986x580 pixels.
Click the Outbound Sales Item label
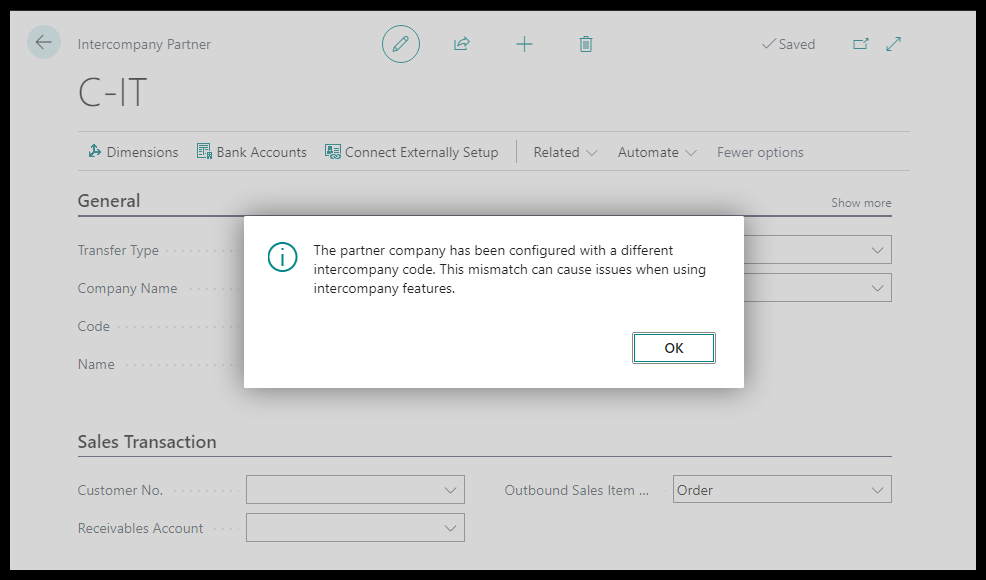[577, 490]
